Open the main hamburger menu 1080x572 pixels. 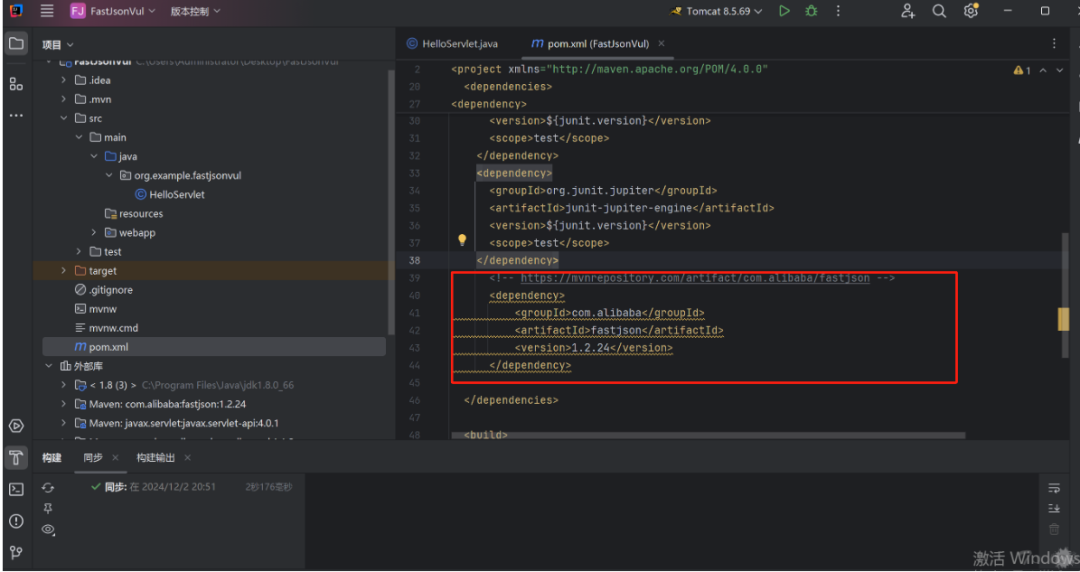point(47,11)
